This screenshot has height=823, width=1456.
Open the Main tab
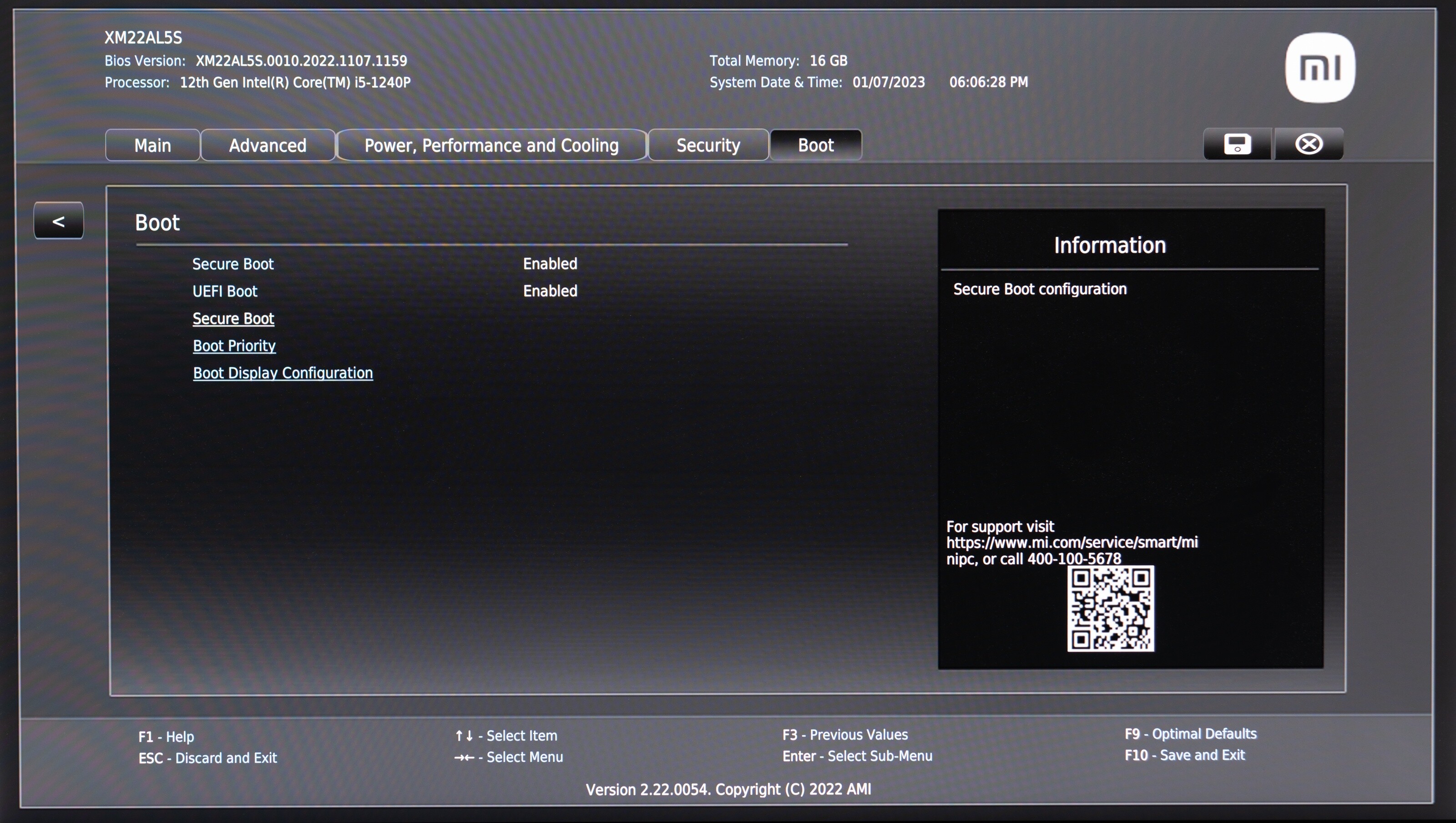point(152,145)
